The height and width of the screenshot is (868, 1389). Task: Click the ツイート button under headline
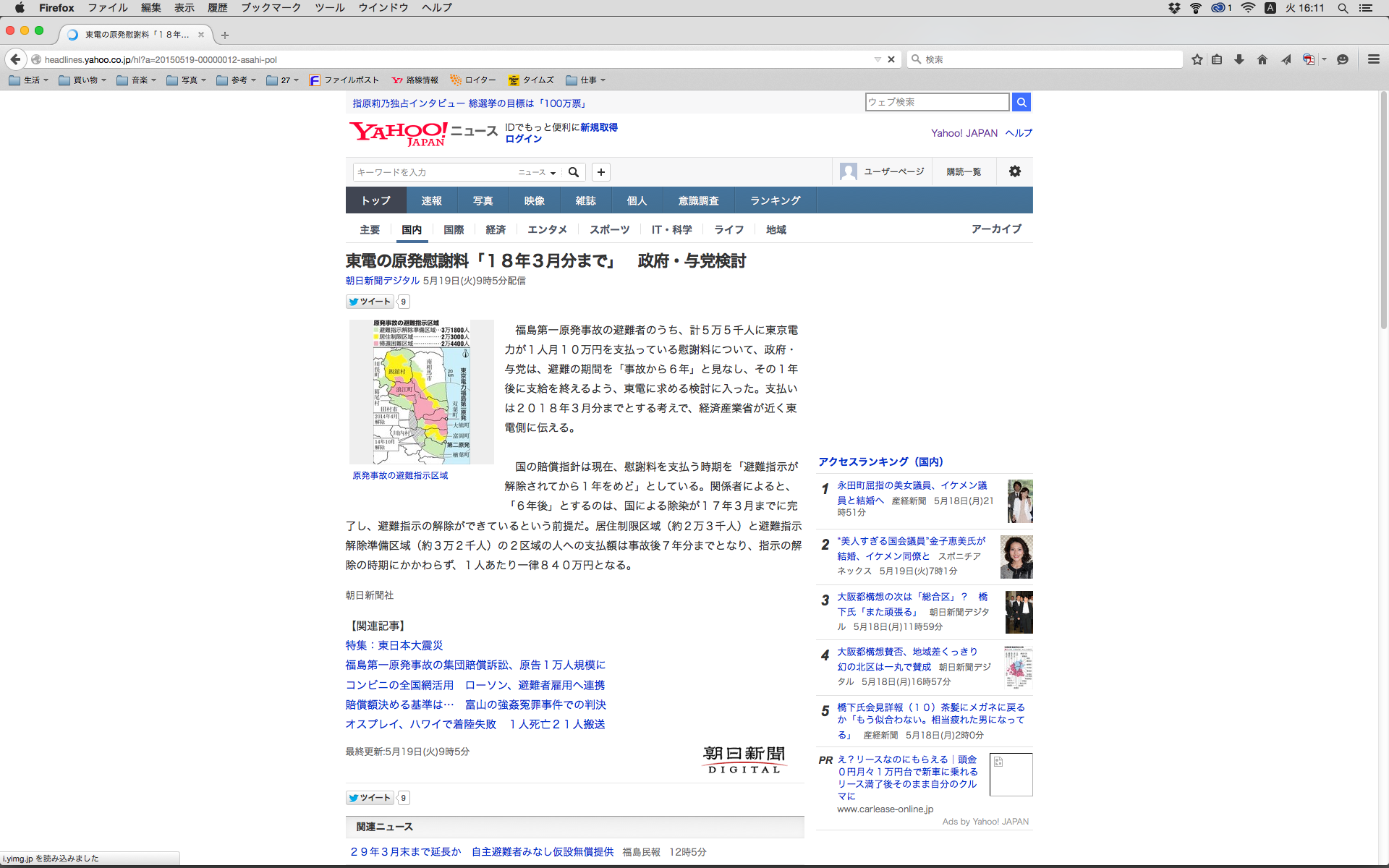point(370,302)
